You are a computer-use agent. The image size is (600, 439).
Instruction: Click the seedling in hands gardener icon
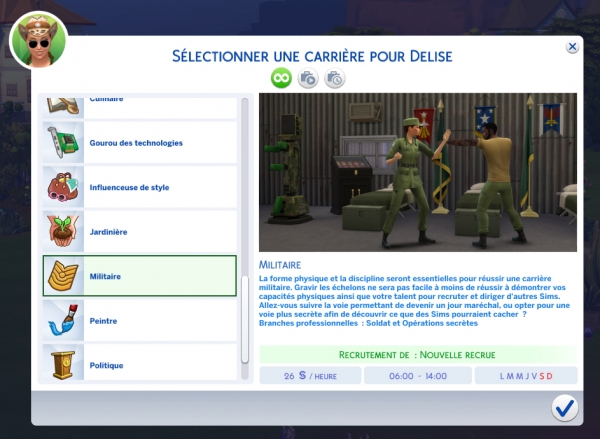(x=63, y=232)
